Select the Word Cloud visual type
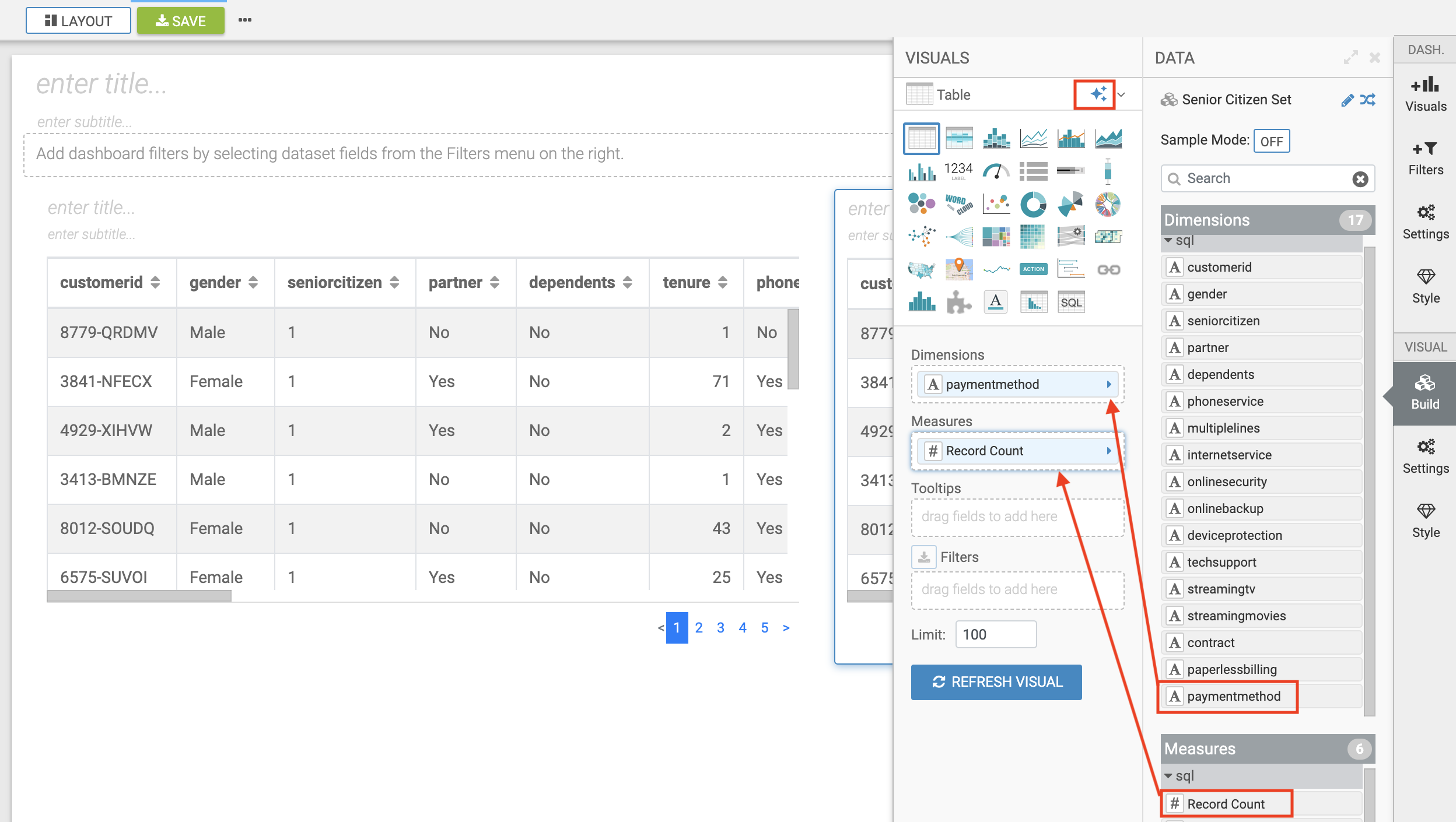Image resolution: width=1456 pixels, height=822 pixels. tap(958, 204)
